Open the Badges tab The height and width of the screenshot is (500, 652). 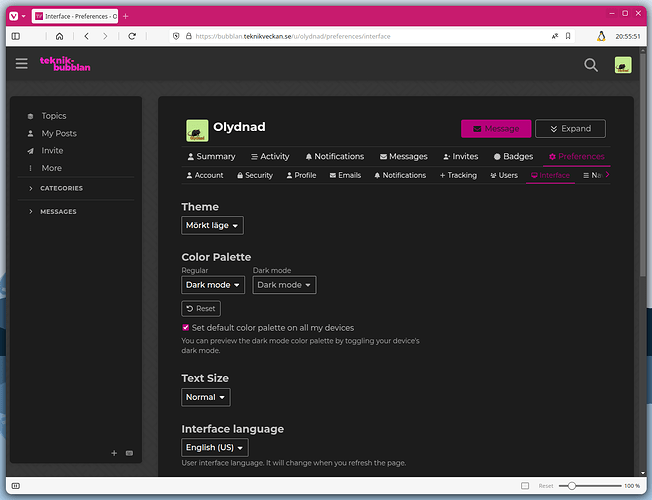513,156
